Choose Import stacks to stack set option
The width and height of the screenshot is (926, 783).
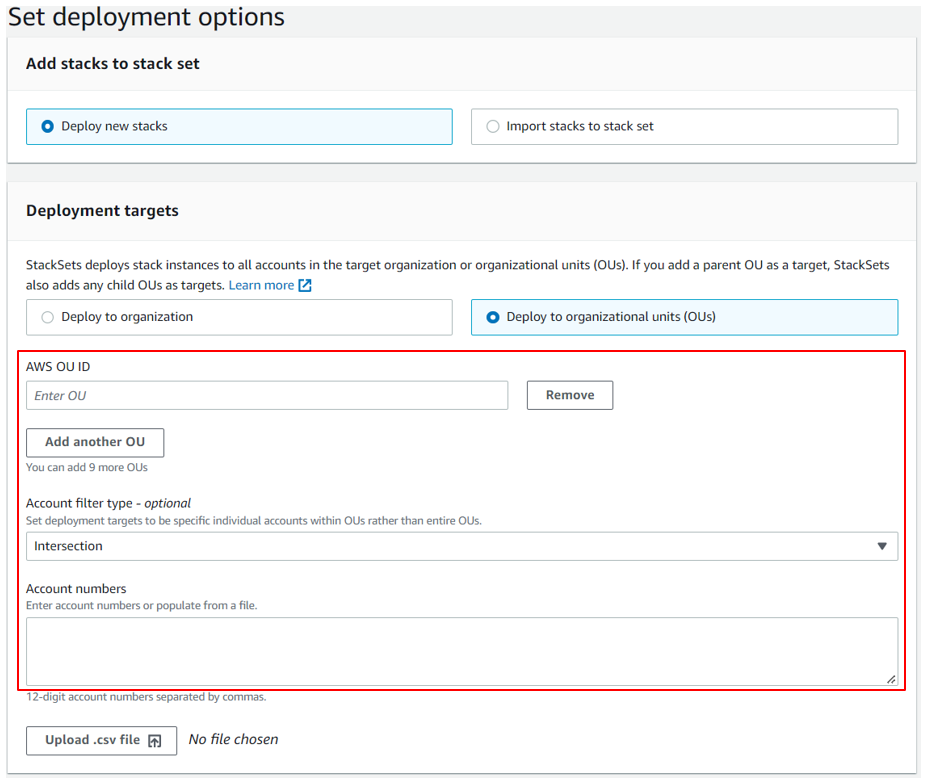tap(491, 126)
